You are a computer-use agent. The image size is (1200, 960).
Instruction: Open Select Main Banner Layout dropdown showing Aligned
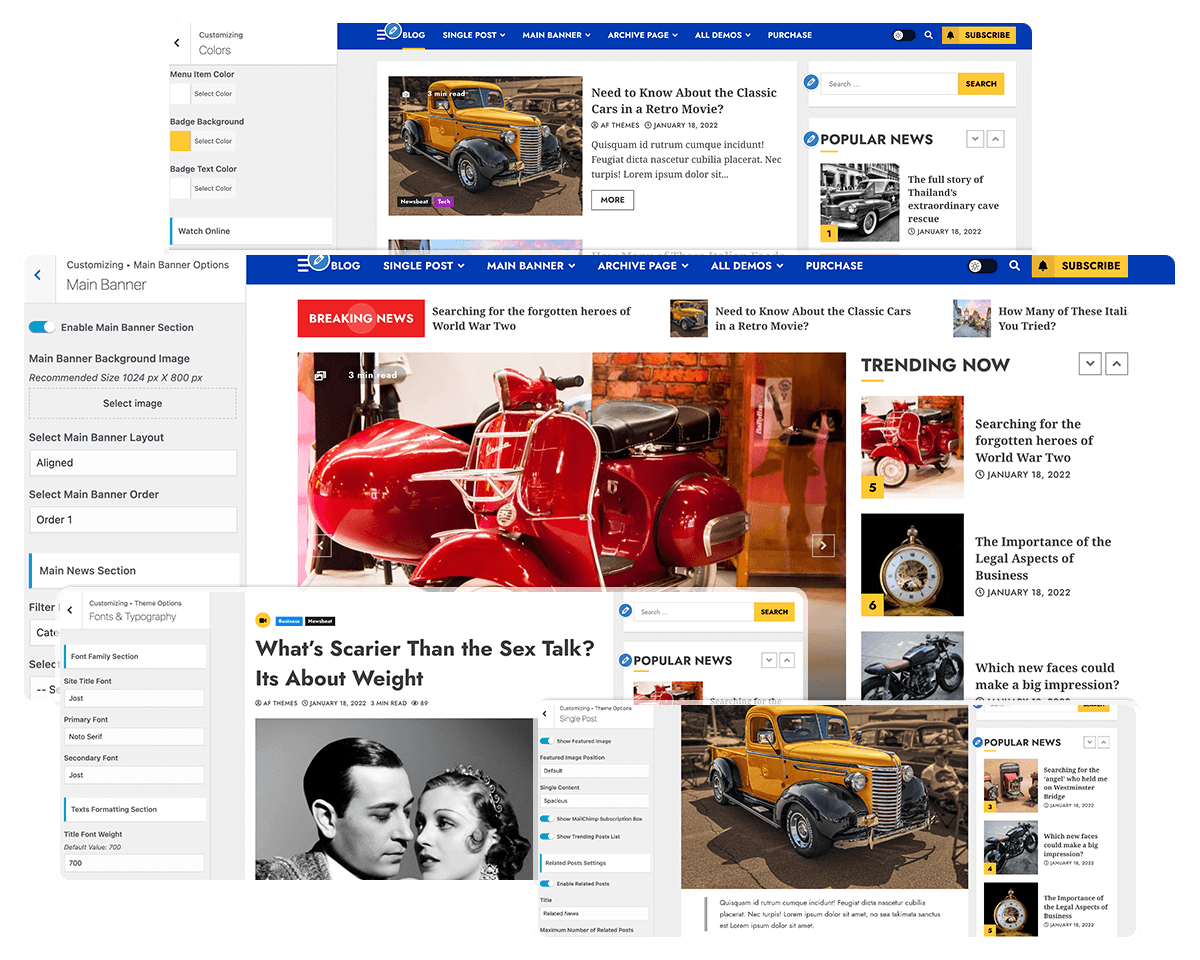(133, 463)
